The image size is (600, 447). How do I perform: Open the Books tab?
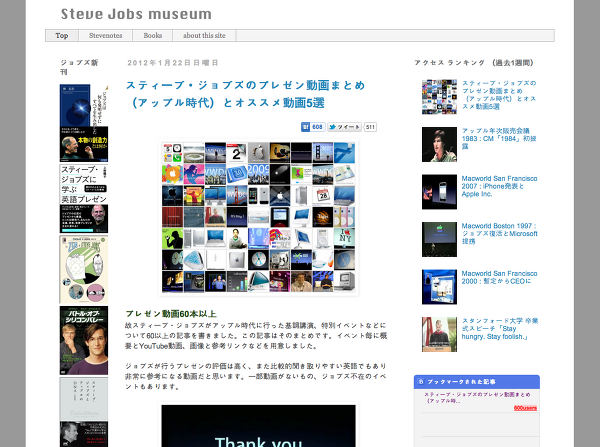153,36
